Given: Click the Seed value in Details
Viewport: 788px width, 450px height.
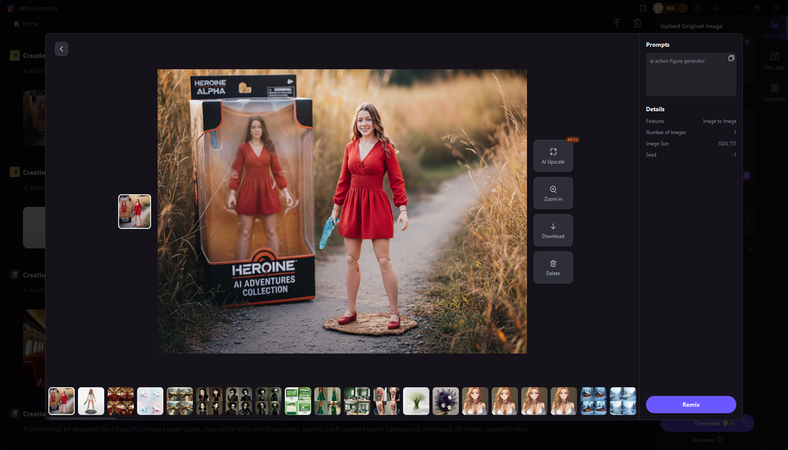Looking at the screenshot, I should tap(732, 155).
